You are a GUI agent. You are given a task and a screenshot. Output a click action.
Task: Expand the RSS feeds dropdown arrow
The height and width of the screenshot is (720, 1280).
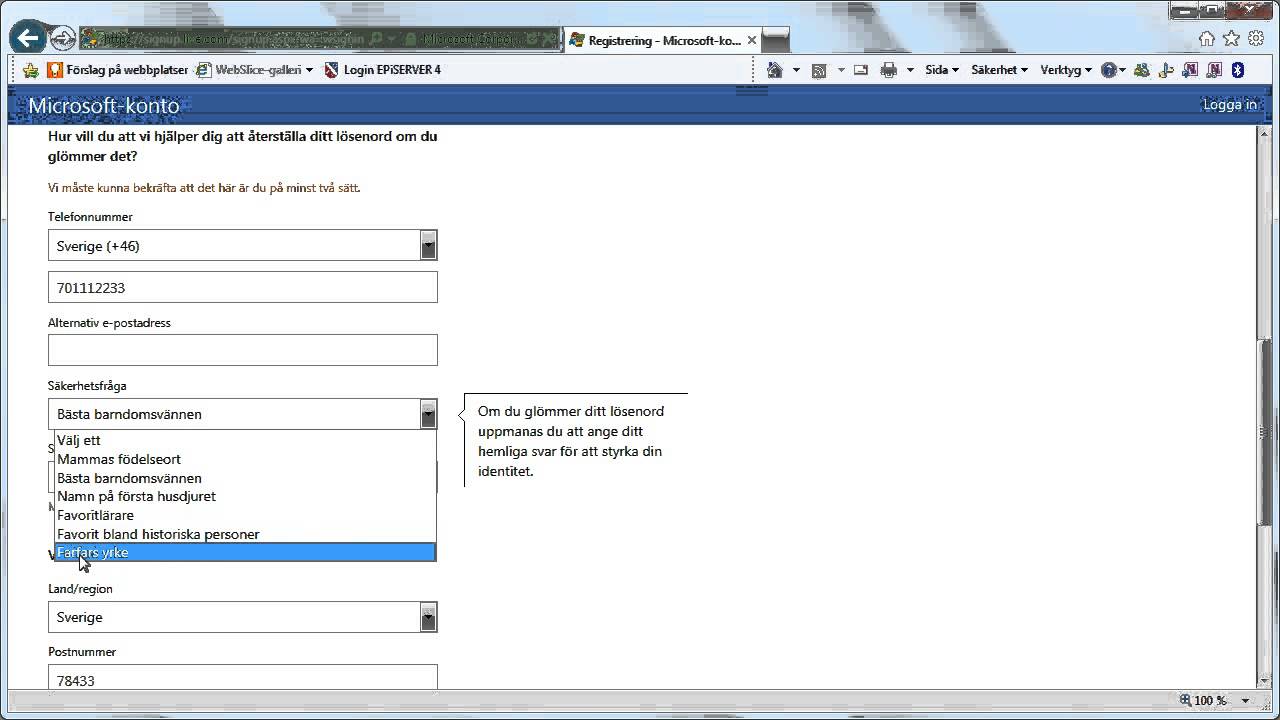click(x=841, y=70)
